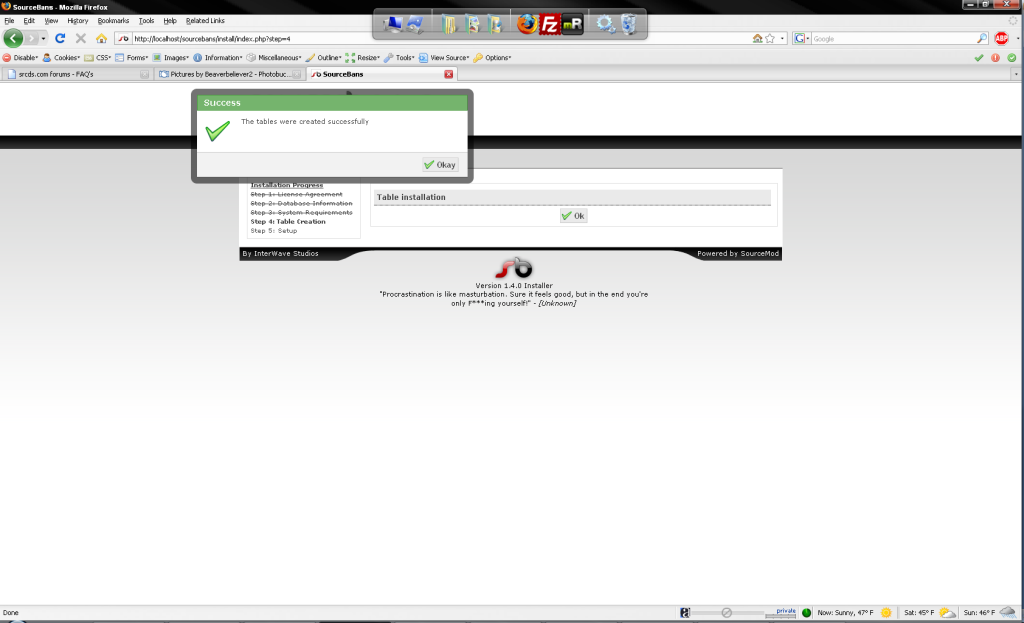Open the mIRC icon in the dock
Screen dimensions: 1024x623
(572, 25)
